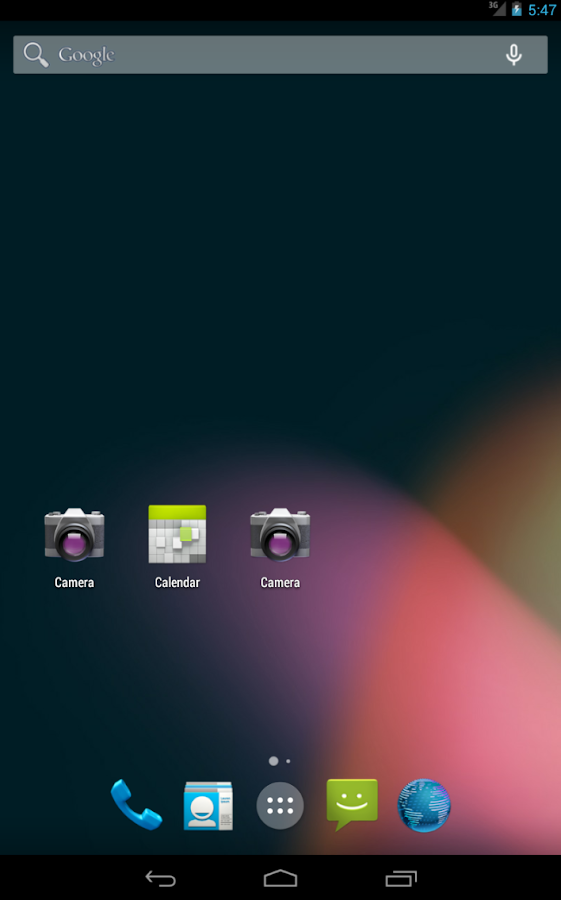561x900 pixels.
Task: Open the Contacts app in the dock
Action: [208, 805]
